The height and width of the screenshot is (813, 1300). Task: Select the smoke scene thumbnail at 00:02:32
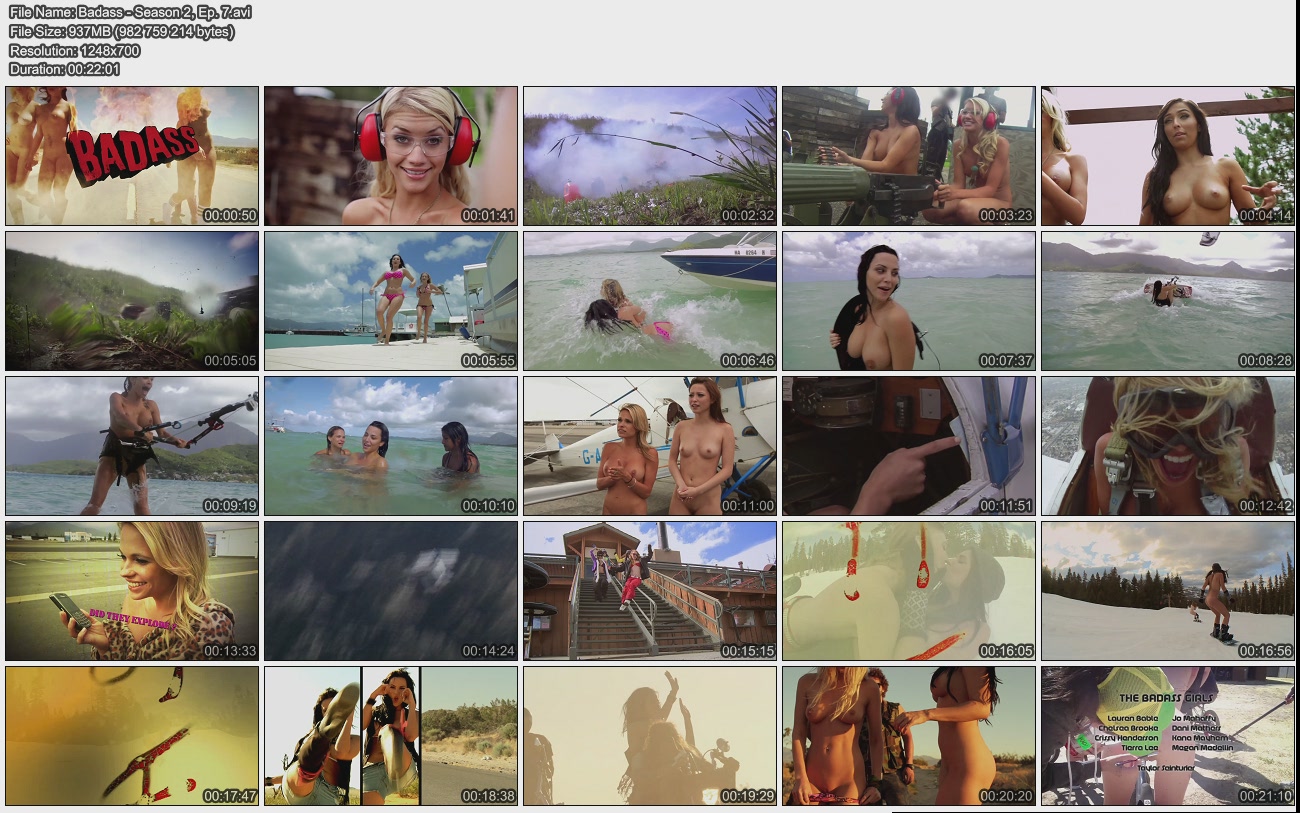[650, 155]
